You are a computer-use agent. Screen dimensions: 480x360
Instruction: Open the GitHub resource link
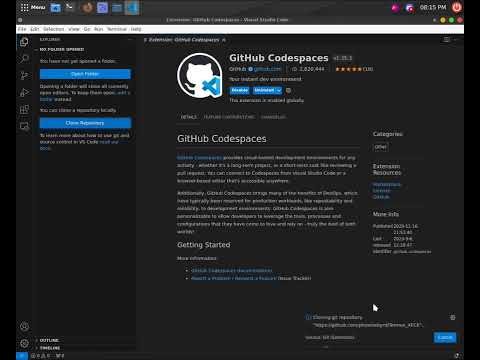click(x=381, y=197)
